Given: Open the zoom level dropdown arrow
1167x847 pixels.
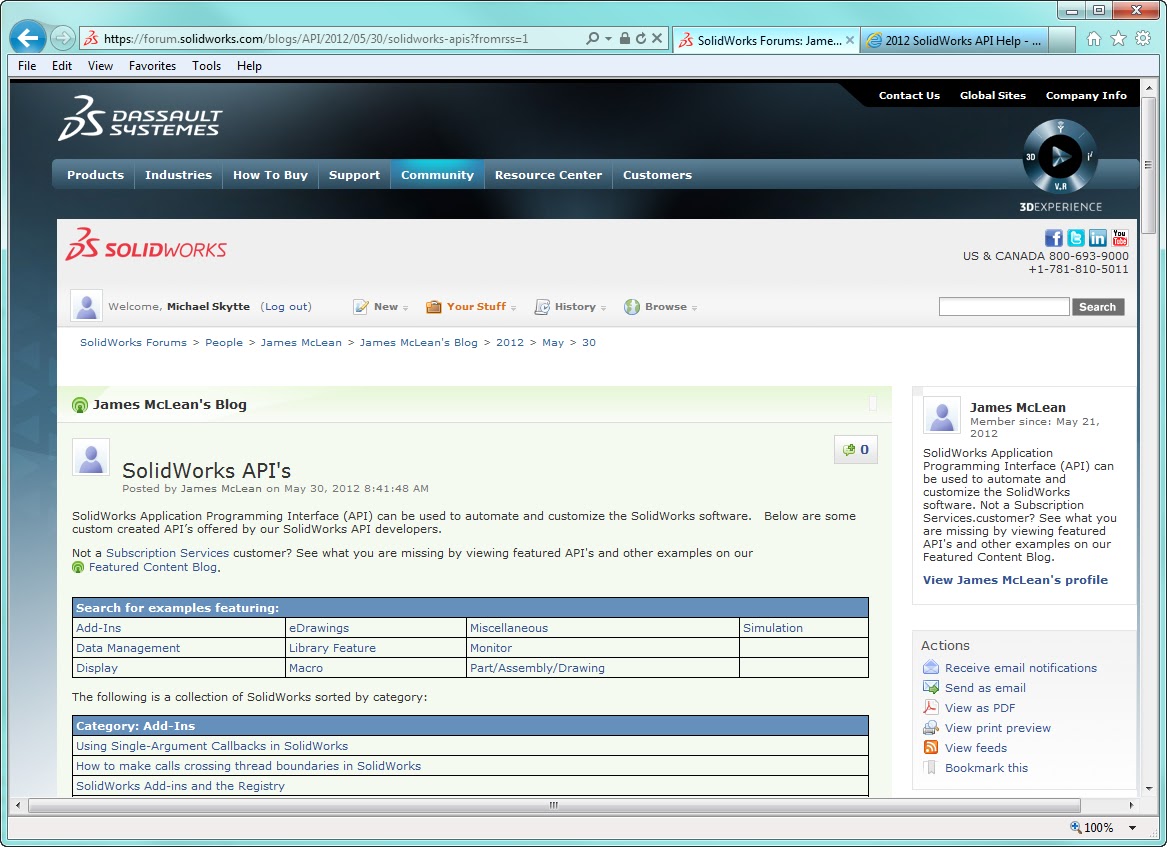Looking at the screenshot, I should [1133, 828].
